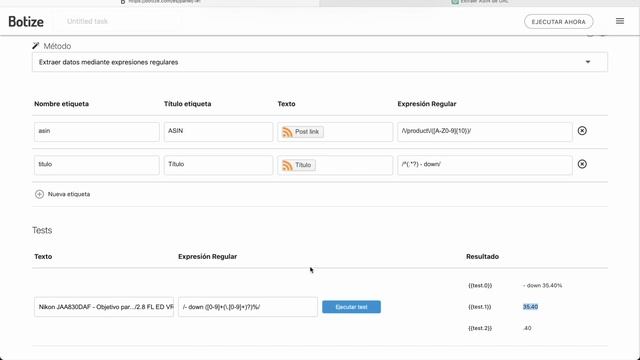Screen dimensions: 640x360
Task: Click the Resultado column header
Action: (x=482, y=257)
